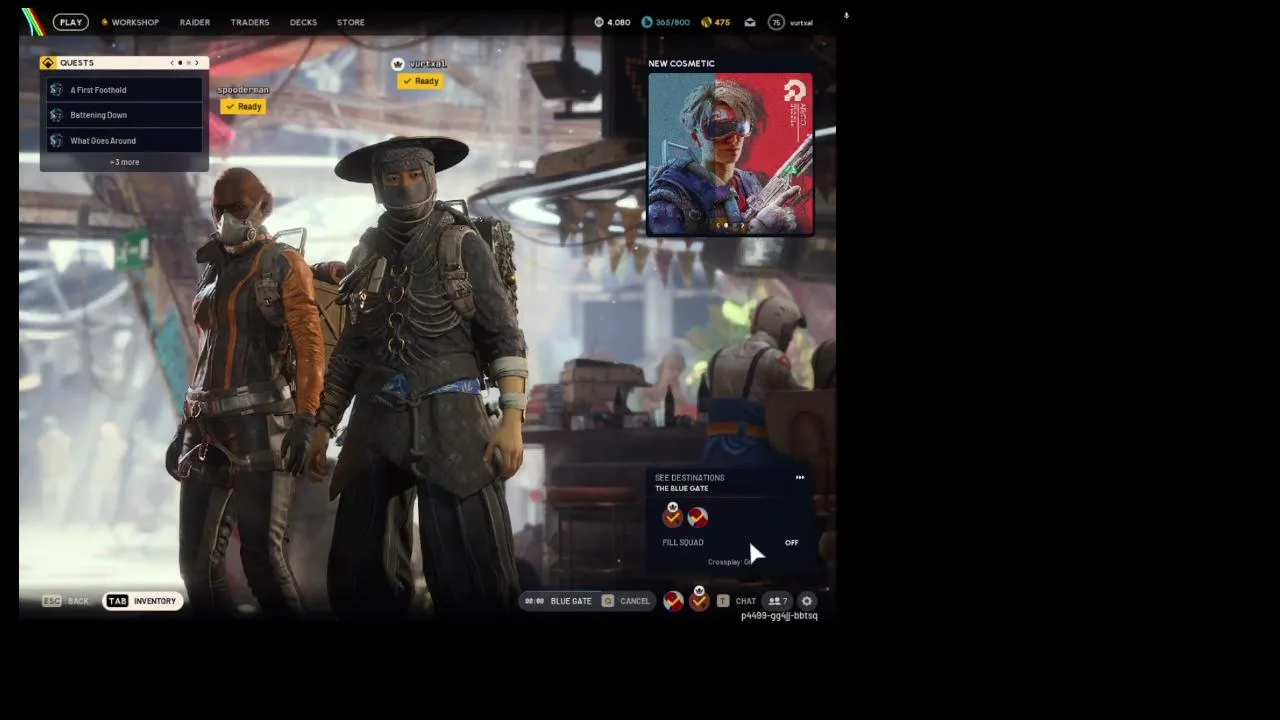Click the microphone icon in the corner
This screenshot has width=1280, height=720.
[x=846, y=16]
